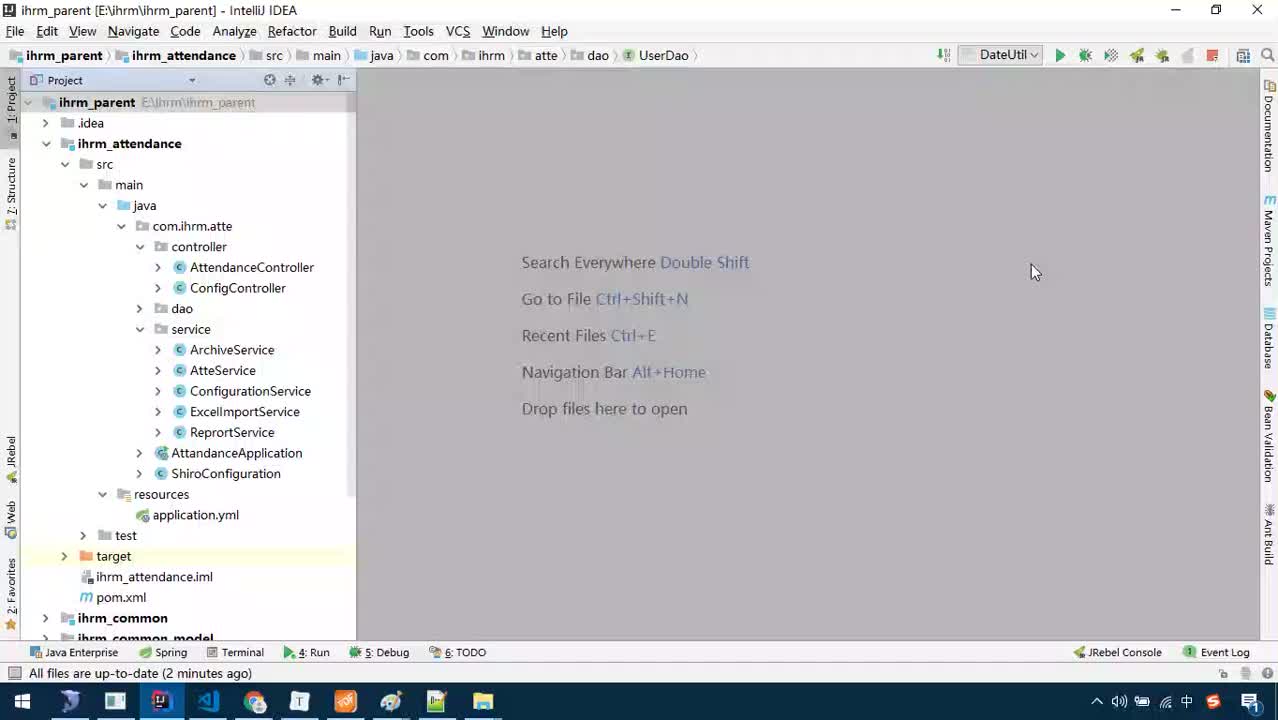Run DateUtil with coverage

pyautogui.click(x=1111, y=56)
